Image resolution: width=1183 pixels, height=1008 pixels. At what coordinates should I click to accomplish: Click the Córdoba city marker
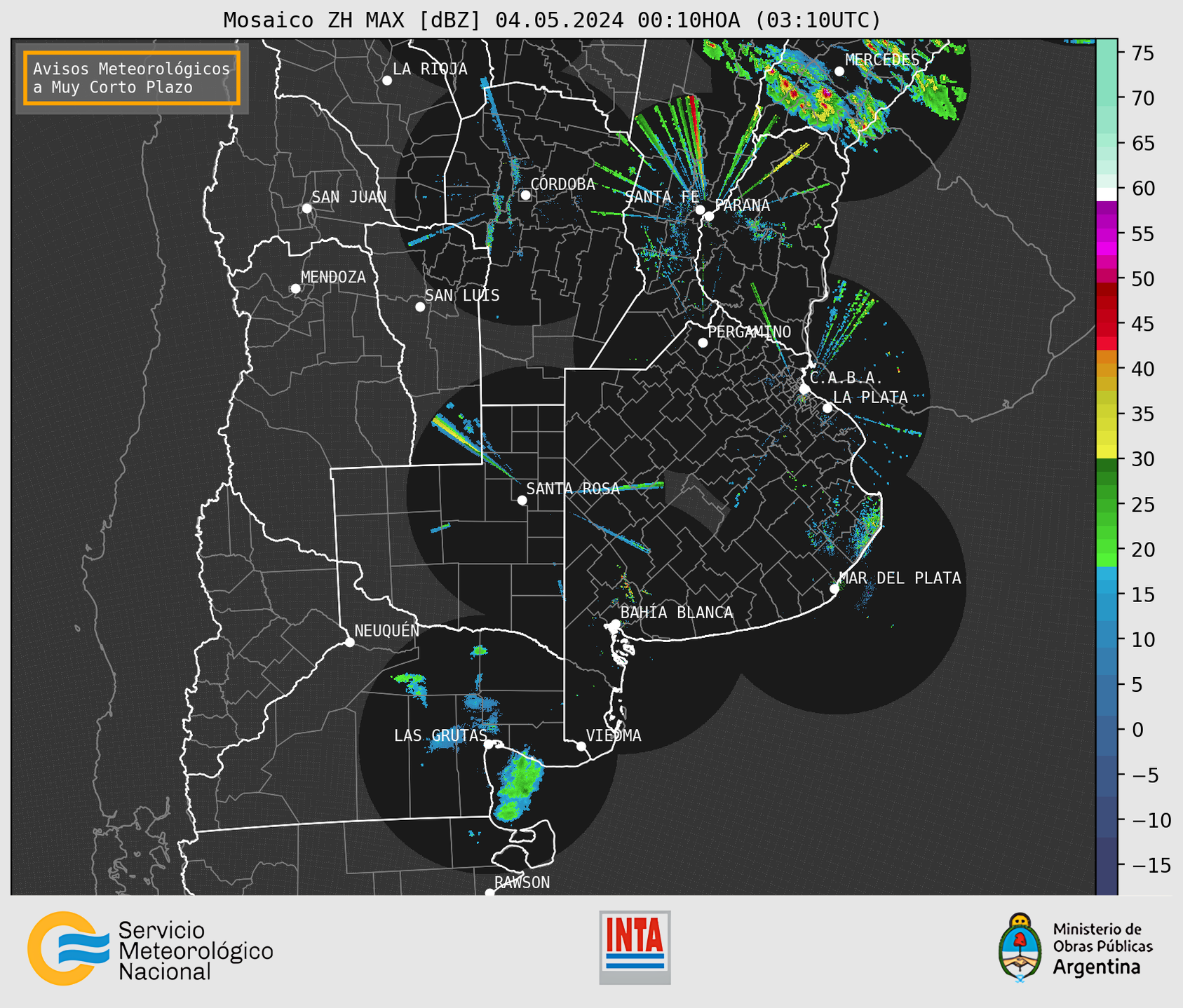tap(525, 195)
